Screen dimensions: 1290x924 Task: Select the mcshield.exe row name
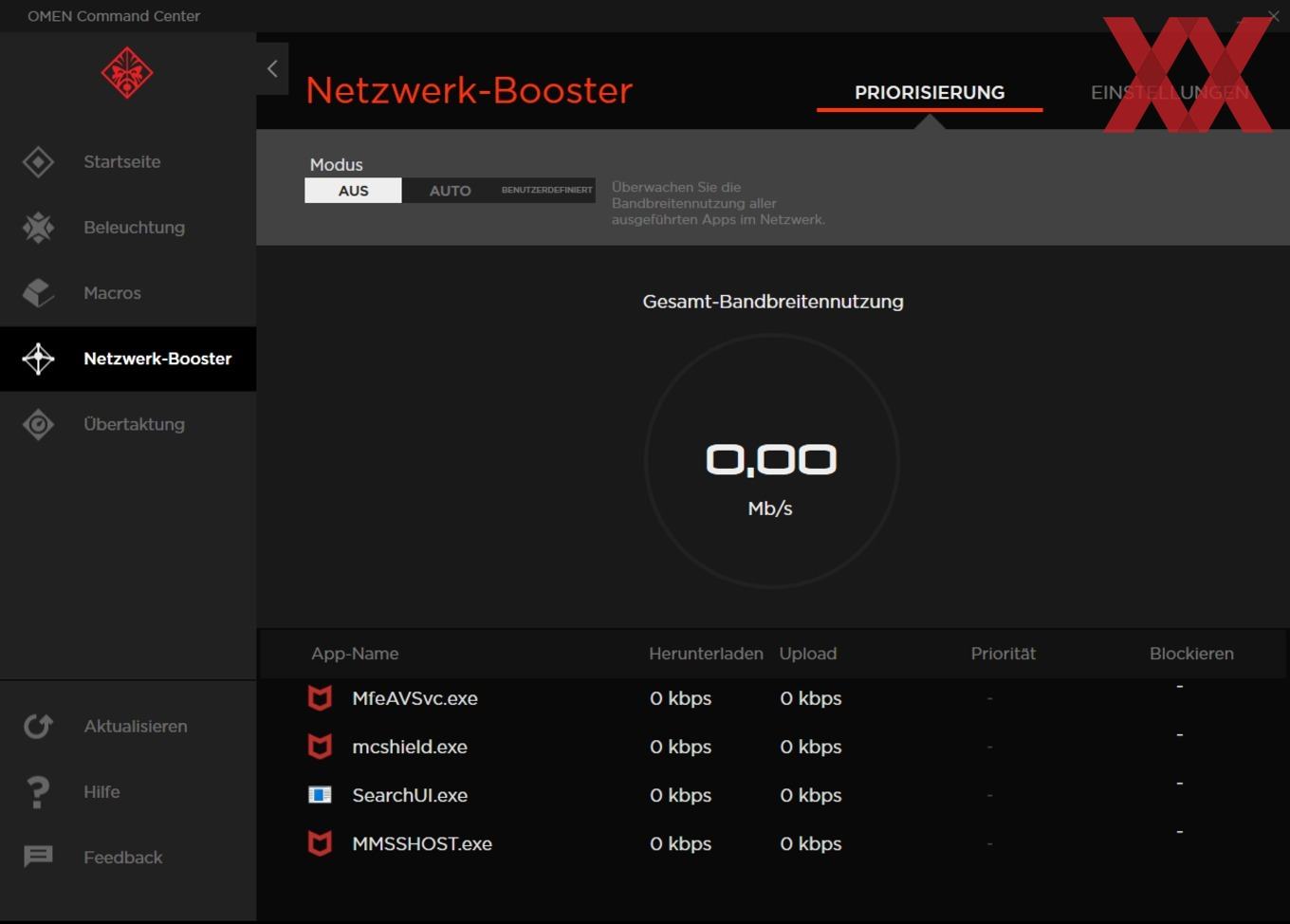[410, 747]
